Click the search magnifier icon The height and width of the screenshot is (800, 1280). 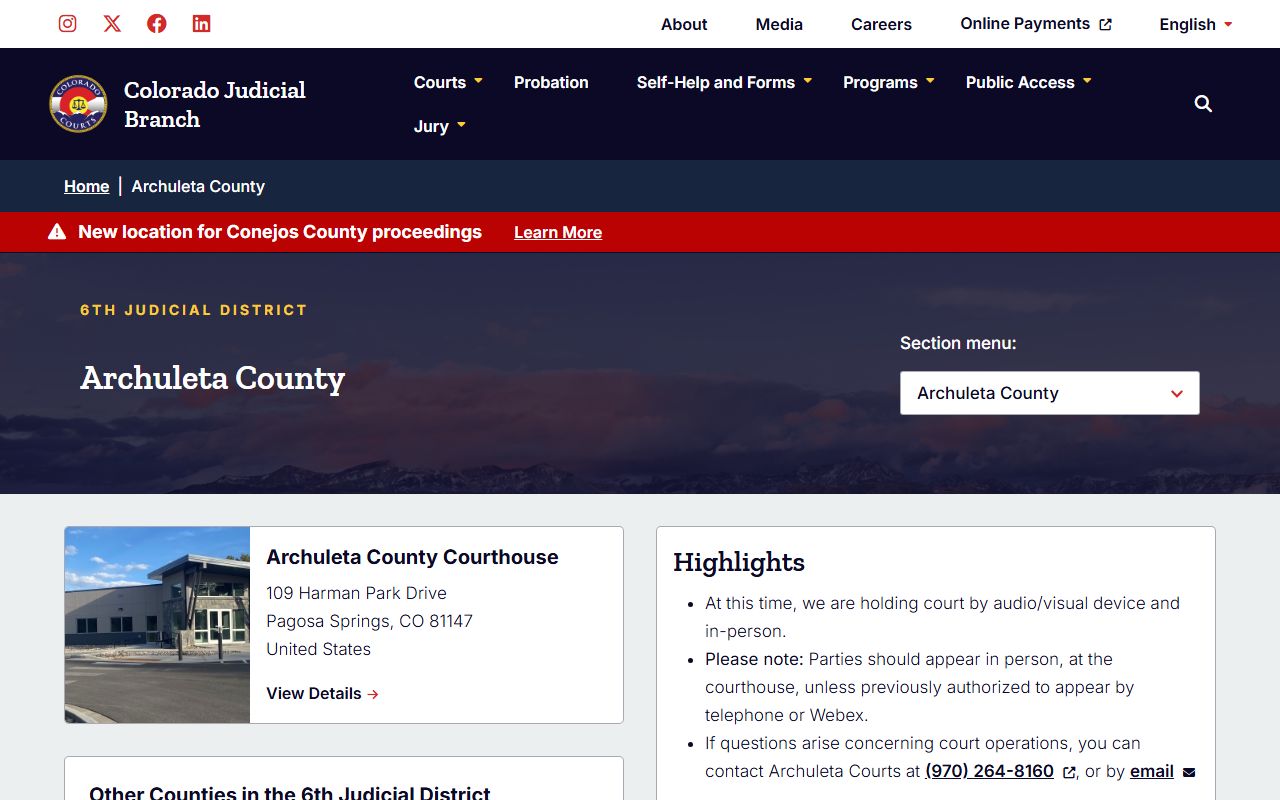point(1203,104)
